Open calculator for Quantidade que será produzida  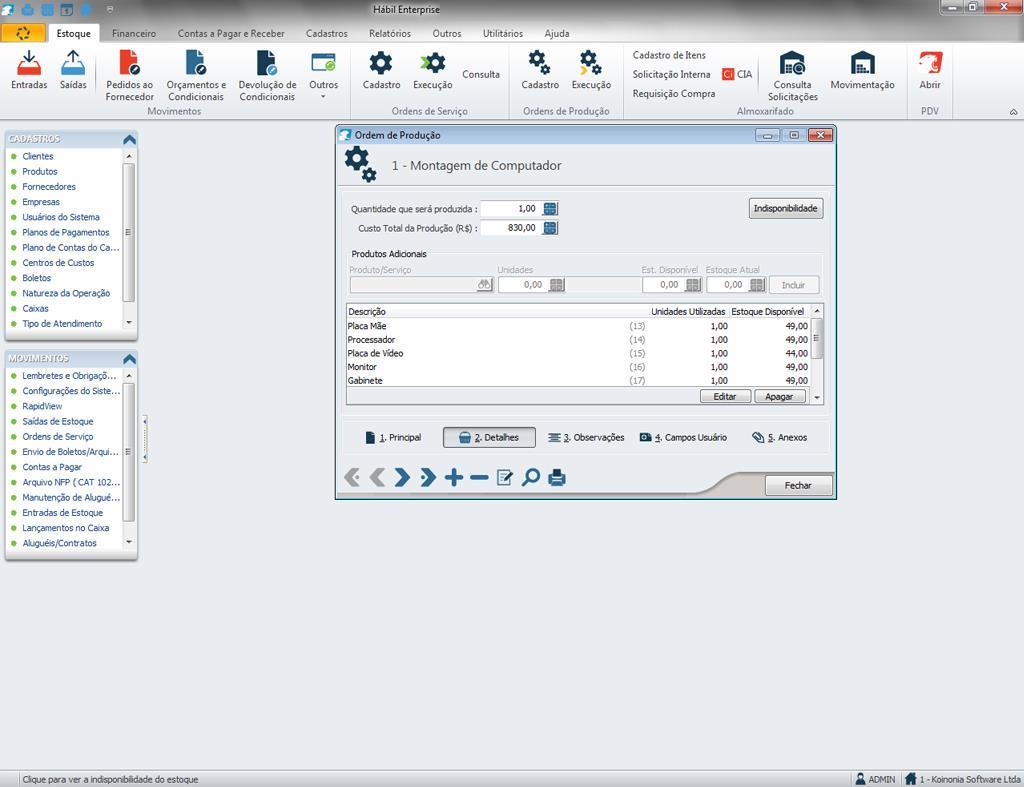(x=550, y=209)
